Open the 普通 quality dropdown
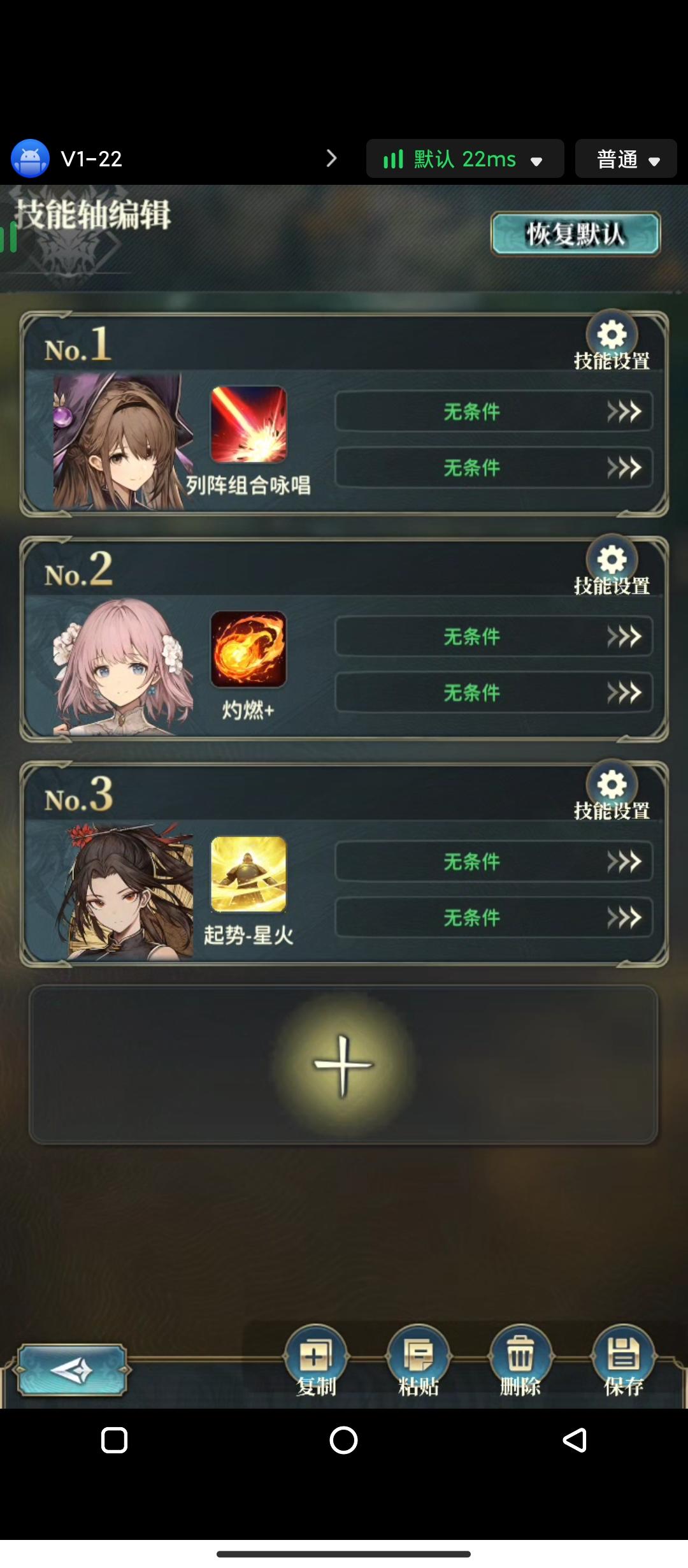This screenshot has width=688, height=1568. [x=626, y=159]
